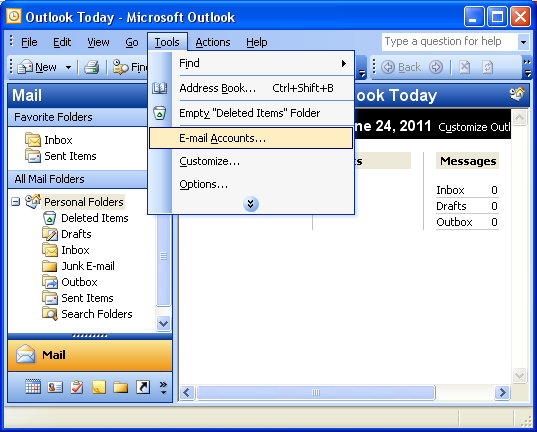Click the New mail item button
The image size is (537, 432).
(x=37, y=67)
